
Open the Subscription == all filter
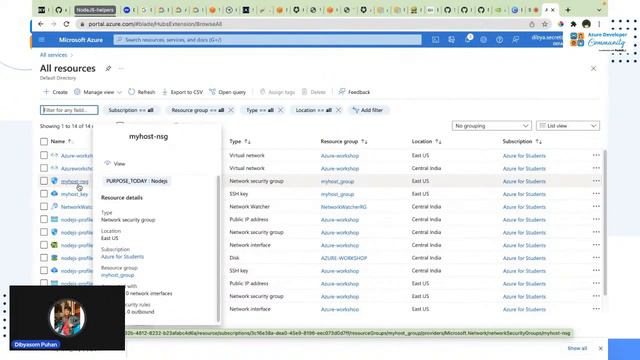coord(131,110)
